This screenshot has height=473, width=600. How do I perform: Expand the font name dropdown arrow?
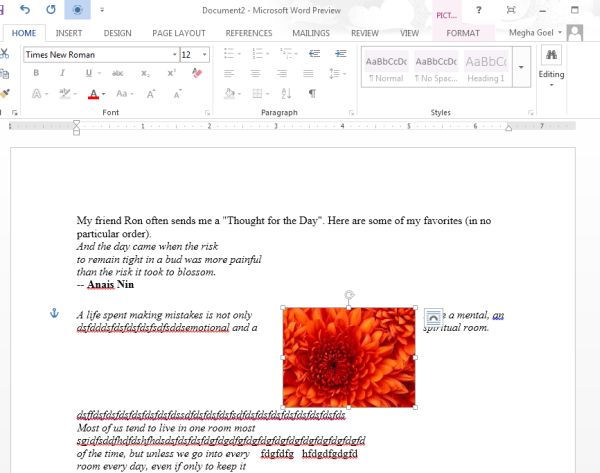[175, 55]
